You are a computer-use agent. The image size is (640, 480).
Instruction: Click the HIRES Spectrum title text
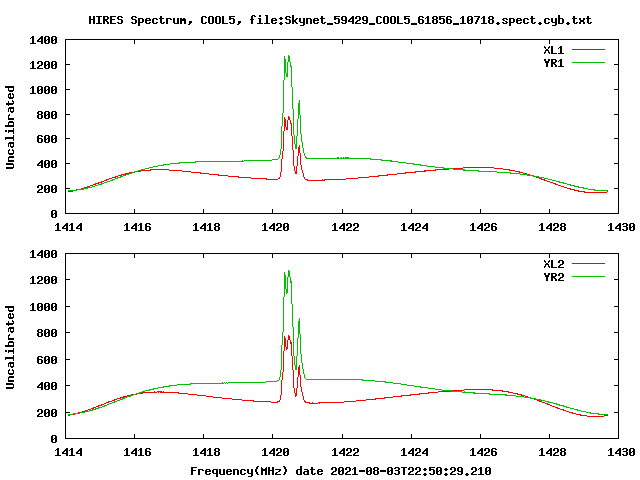[x=340, y=20]
